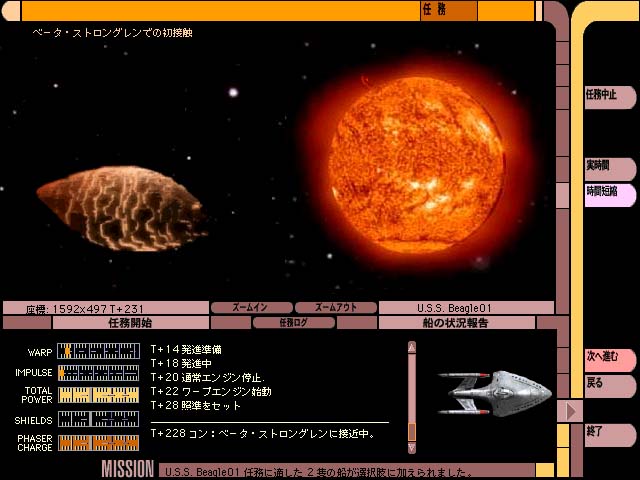Click the U.S.S. Beagle01 ship name bar
Viewport: 640px width, 480px height.
(466, 308)
